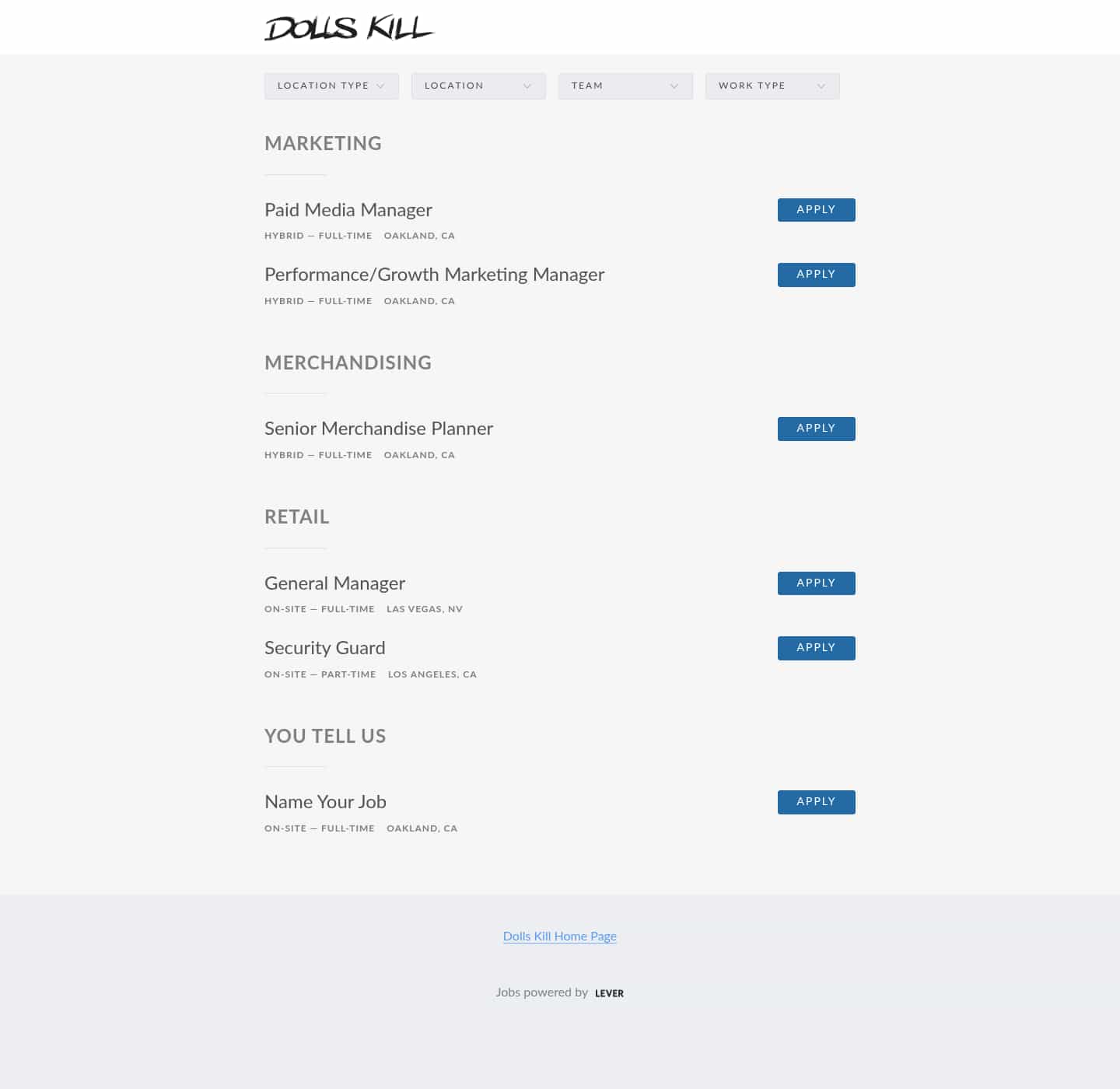Click the Dolls Kill logo
This screenshot has width=1120, height=1089.
(349, 28)
